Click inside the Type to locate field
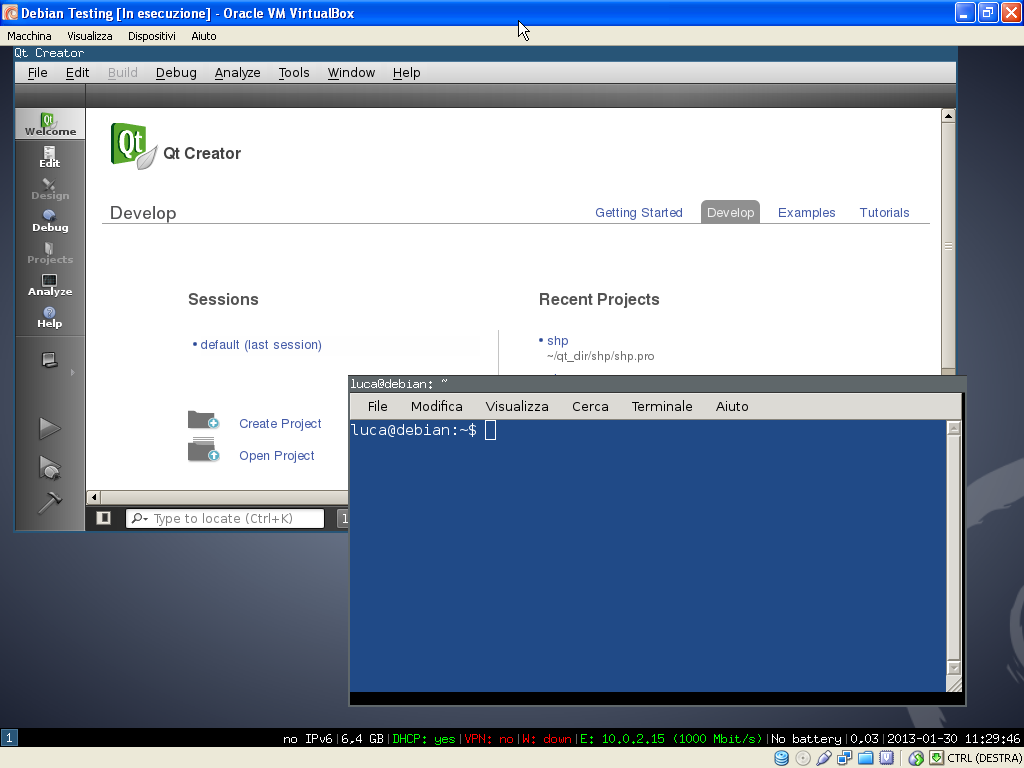The image size is (1024, 768). click(x=230, y=518)
